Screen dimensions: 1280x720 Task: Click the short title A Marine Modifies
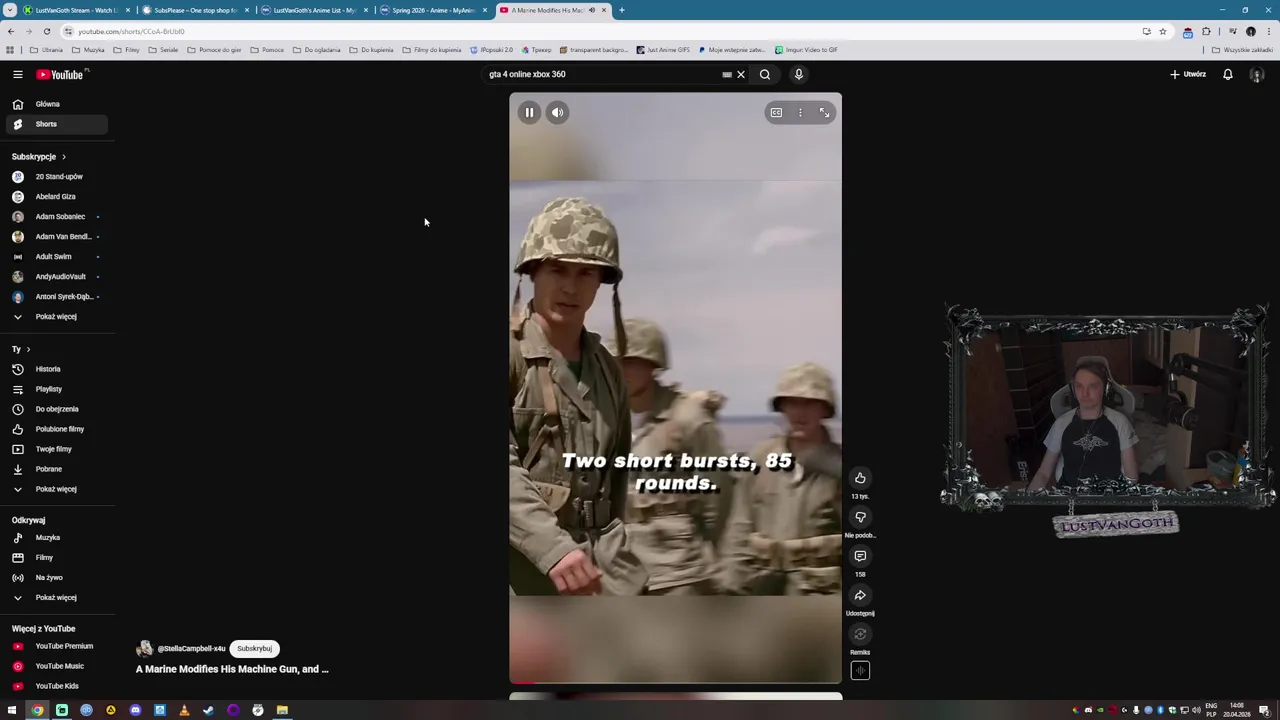coord(232,669)
